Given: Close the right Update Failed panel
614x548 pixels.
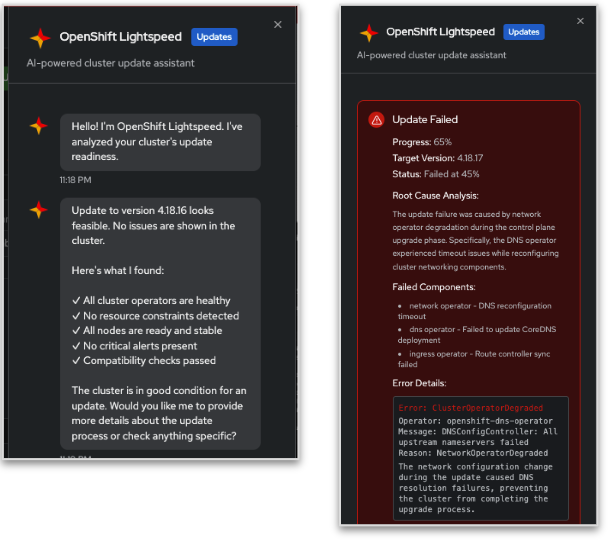Looking at the screenshot, I should 580,21.
